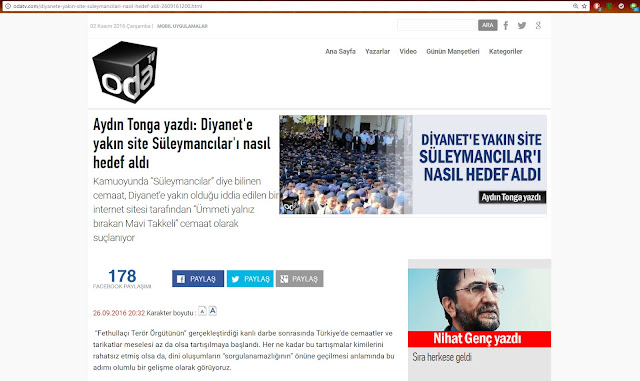Viewport: 640px width, 381px height.
Task: Open the green chat bubble extension
Action: pos(634,6)
